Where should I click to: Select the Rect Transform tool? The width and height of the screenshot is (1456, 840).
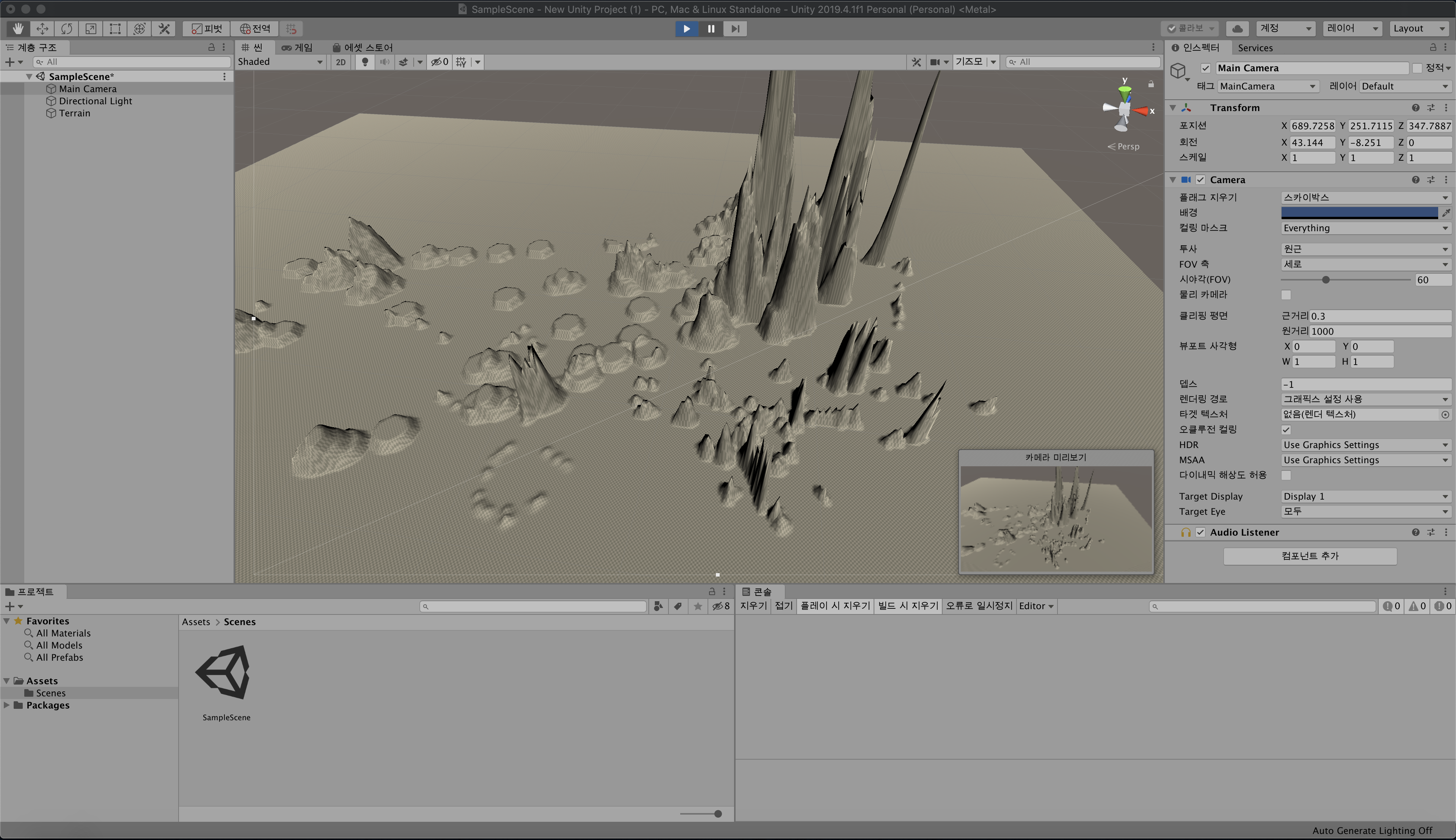coord(115,28)
